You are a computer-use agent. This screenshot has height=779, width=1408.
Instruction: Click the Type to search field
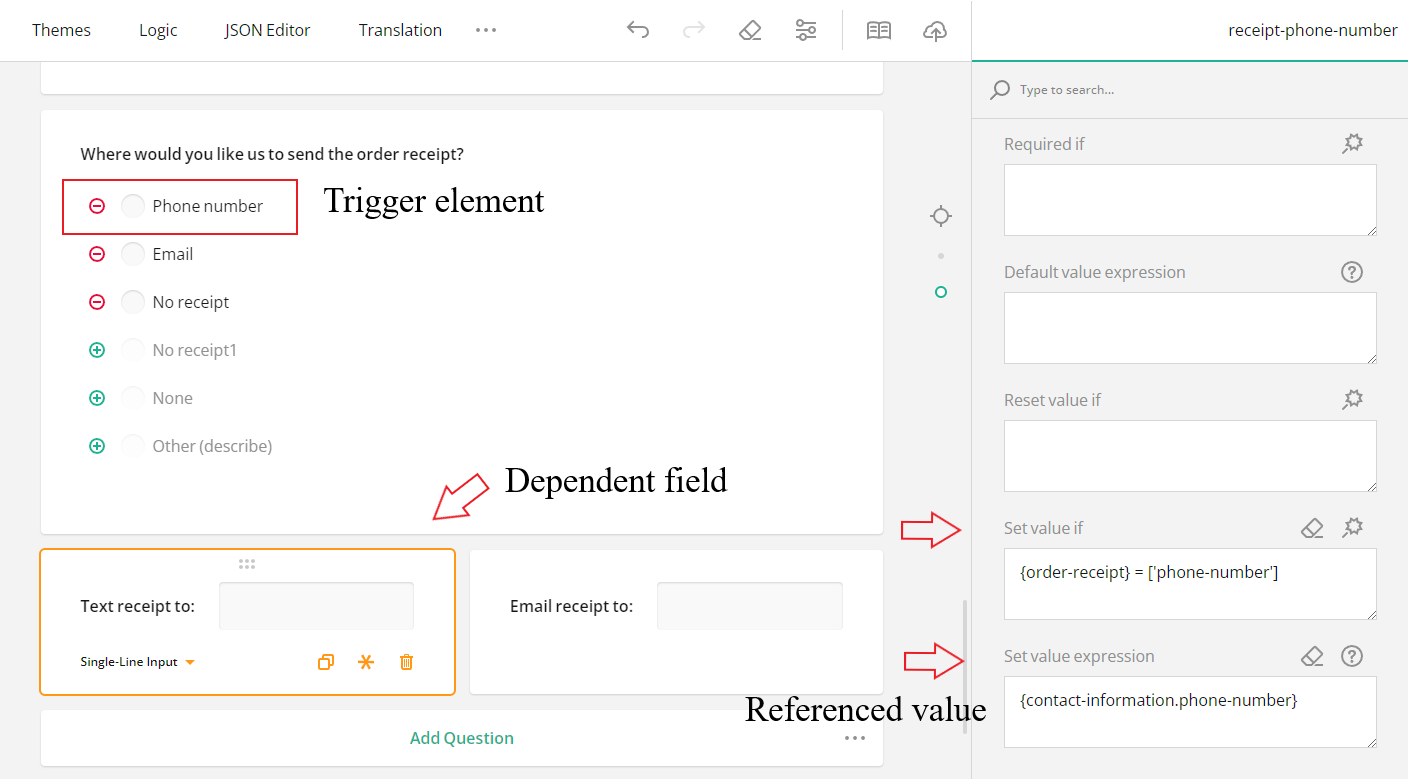tap(1100, 89)
